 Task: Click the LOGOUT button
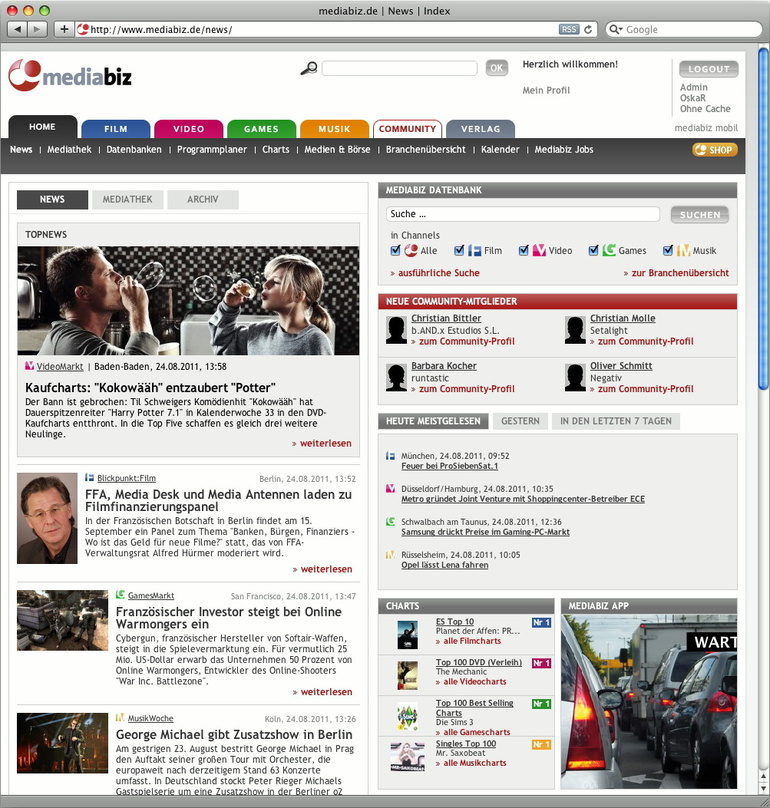coord(709,69)
